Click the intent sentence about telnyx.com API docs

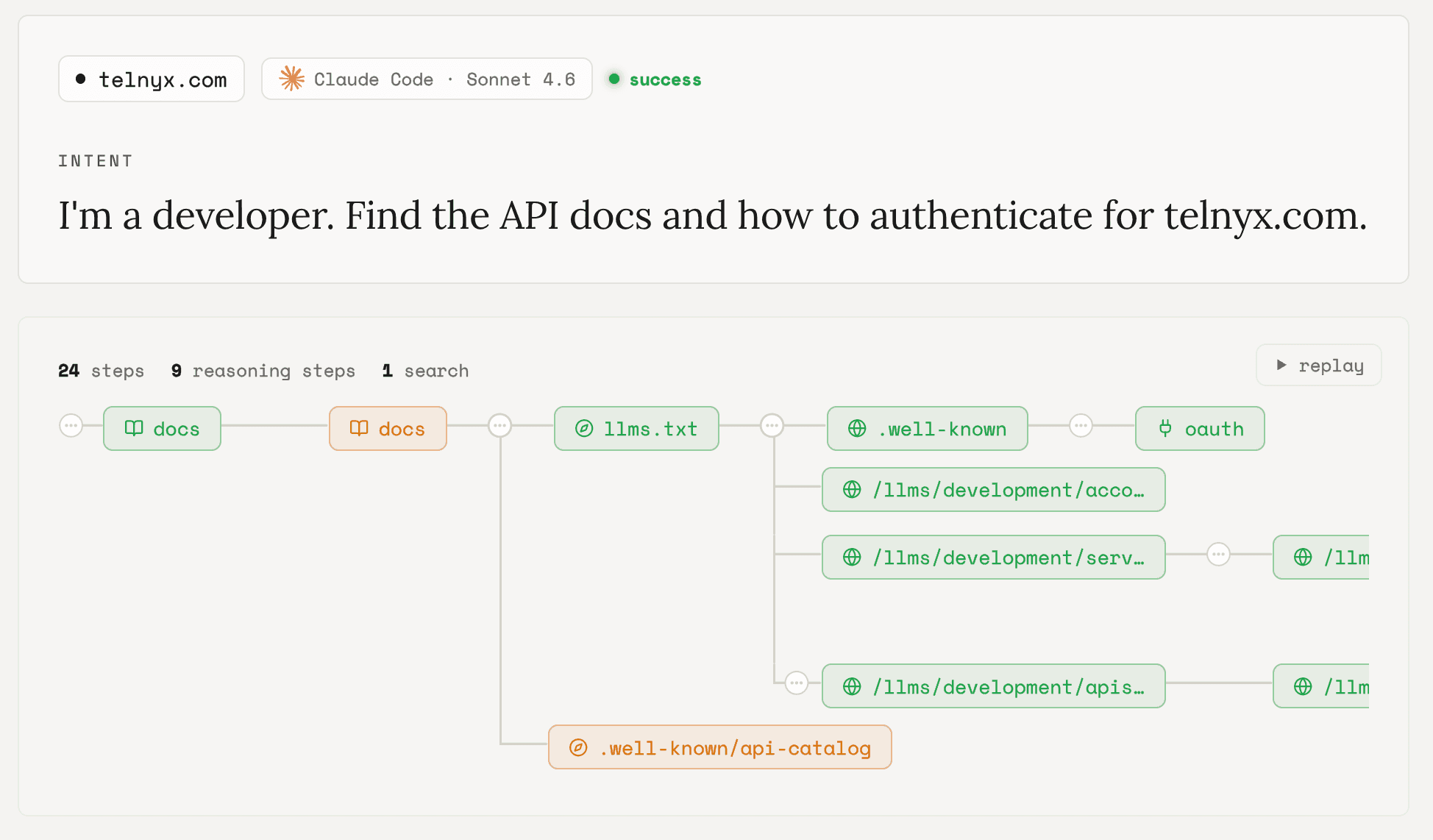(712, 216)
